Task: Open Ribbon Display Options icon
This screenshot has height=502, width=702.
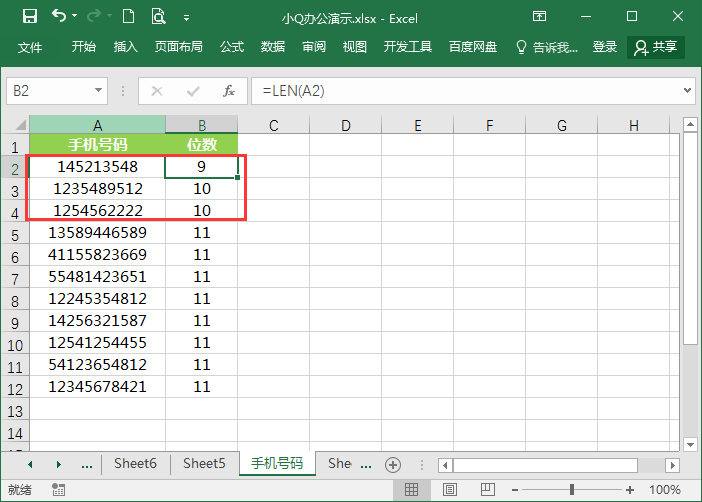Action: pos(539,17)
